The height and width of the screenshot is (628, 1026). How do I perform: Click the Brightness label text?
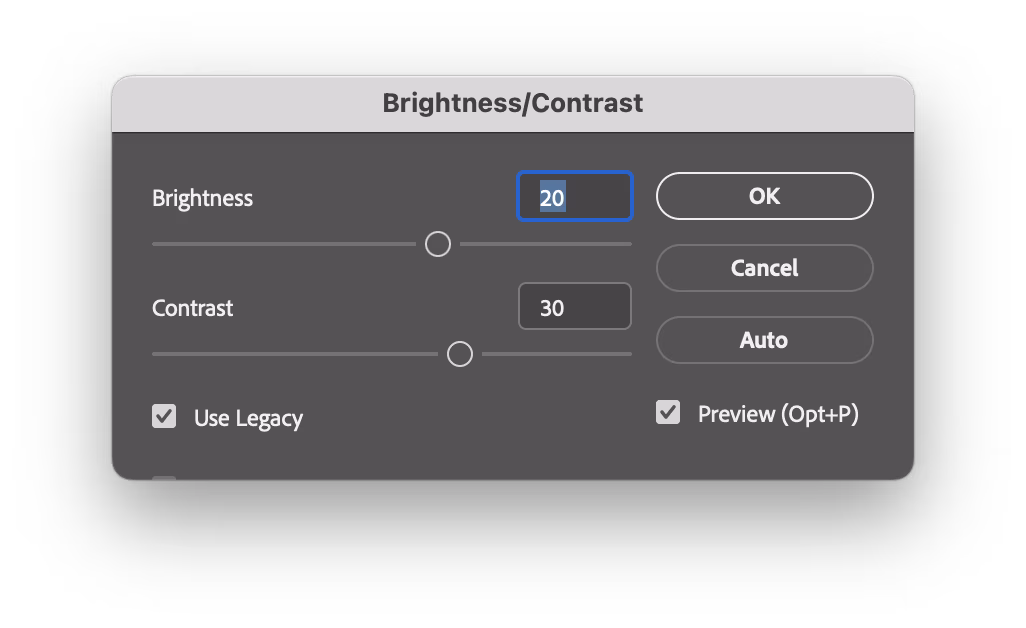click(x=202, y=198)
